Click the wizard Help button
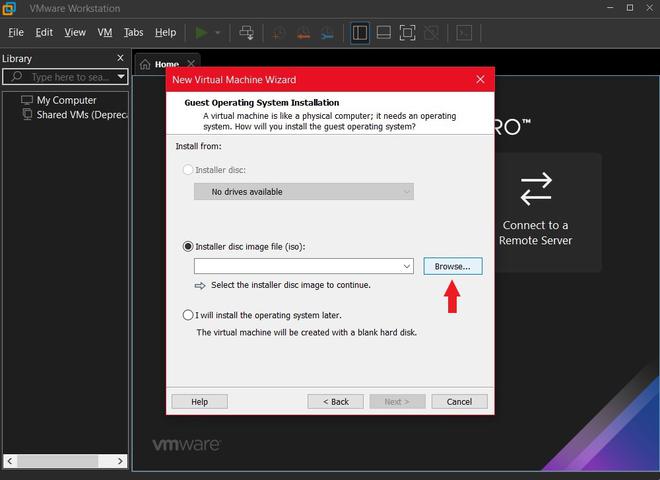This screenshot has width=660, height=480. tap(200, 402)
